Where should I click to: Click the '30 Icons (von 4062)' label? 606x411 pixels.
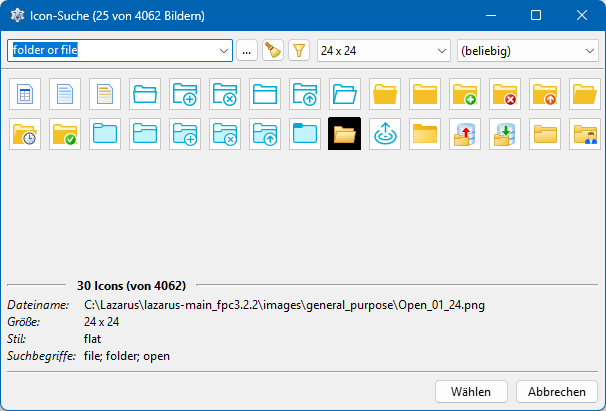click(x=131, y=285)
